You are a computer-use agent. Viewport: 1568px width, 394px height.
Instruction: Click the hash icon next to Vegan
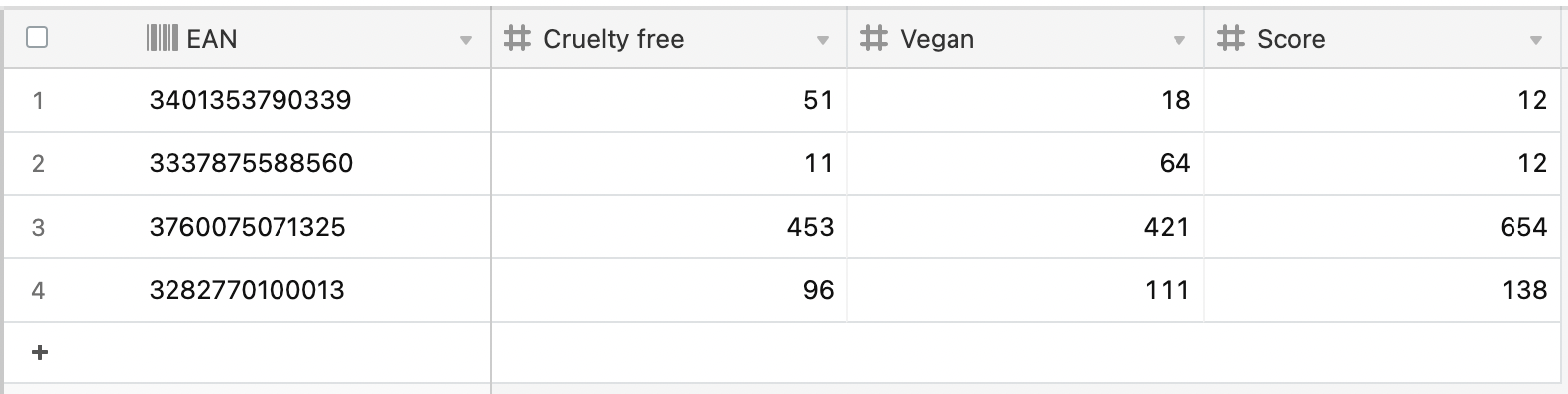874,39
